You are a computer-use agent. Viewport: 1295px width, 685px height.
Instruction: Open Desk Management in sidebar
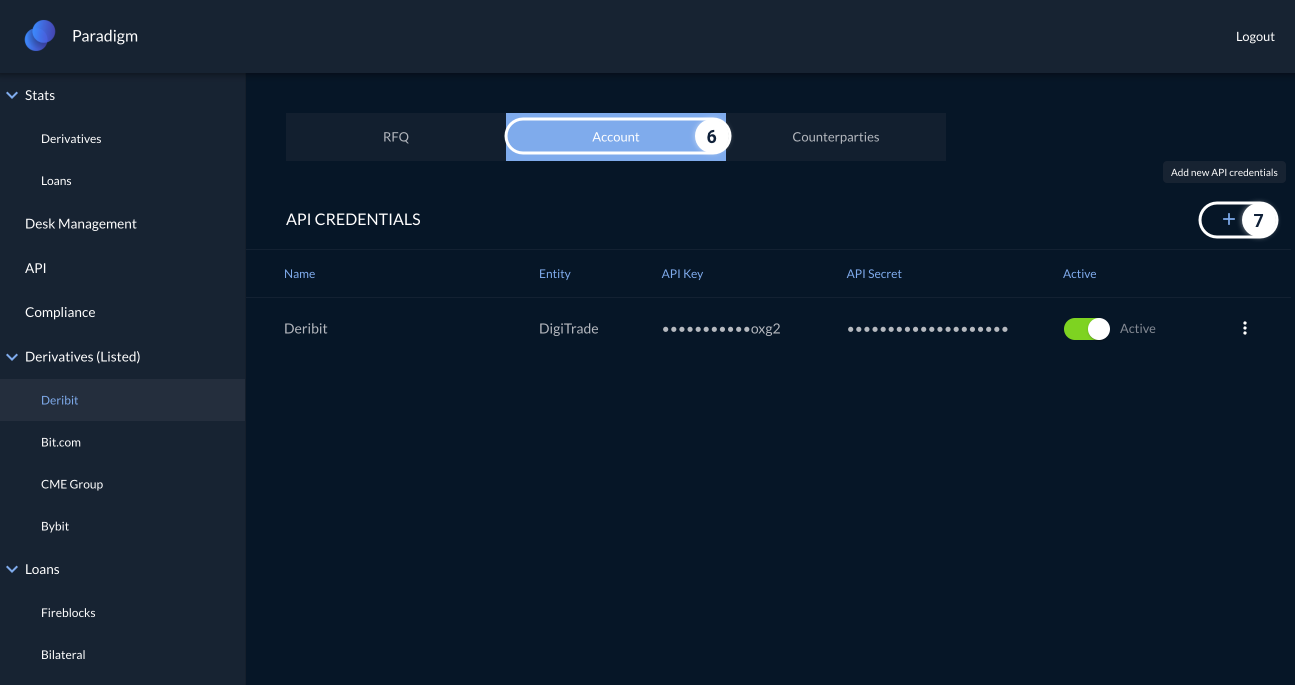(x=81, y=224)
